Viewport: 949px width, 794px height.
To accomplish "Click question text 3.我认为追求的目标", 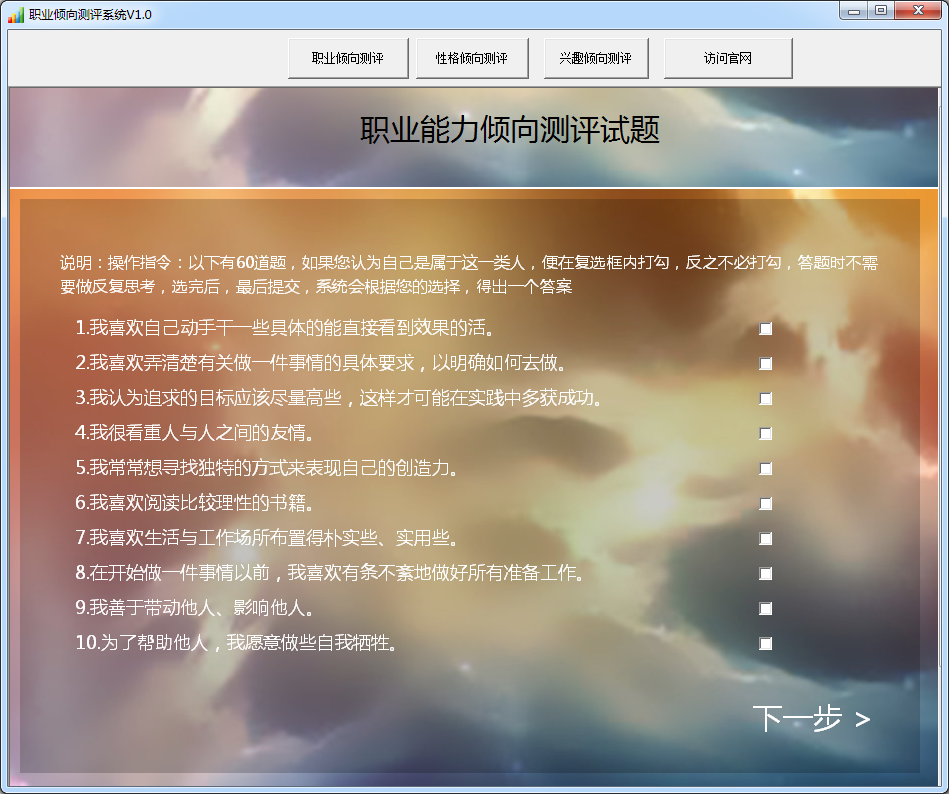I will pos(340,398).
